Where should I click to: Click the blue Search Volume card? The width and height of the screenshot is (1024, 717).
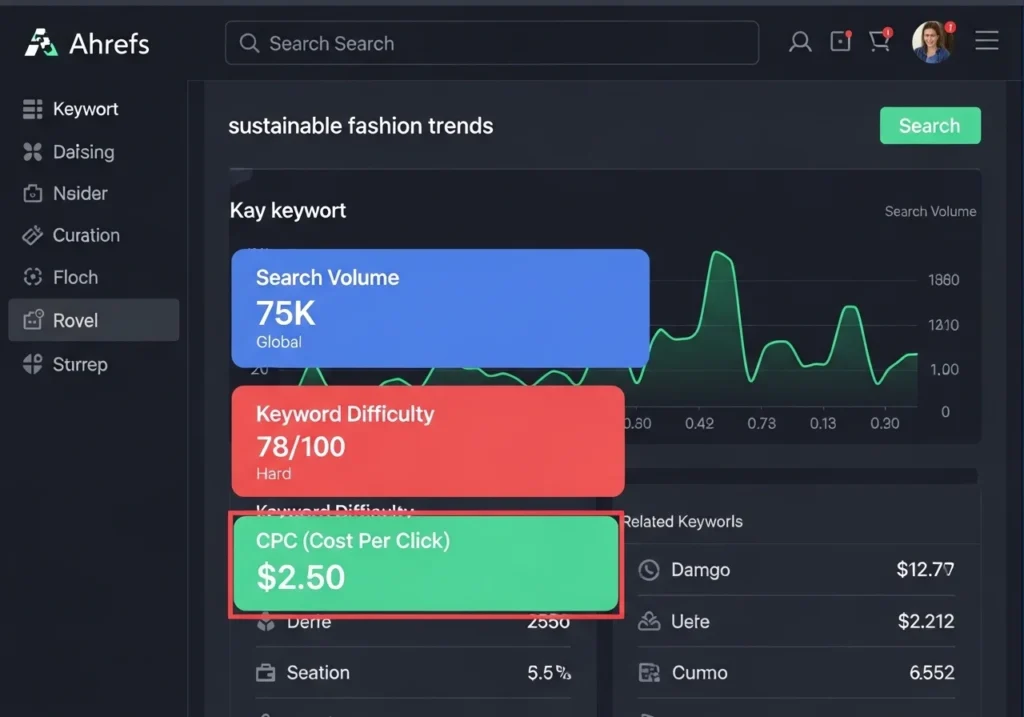coord(440,308)
